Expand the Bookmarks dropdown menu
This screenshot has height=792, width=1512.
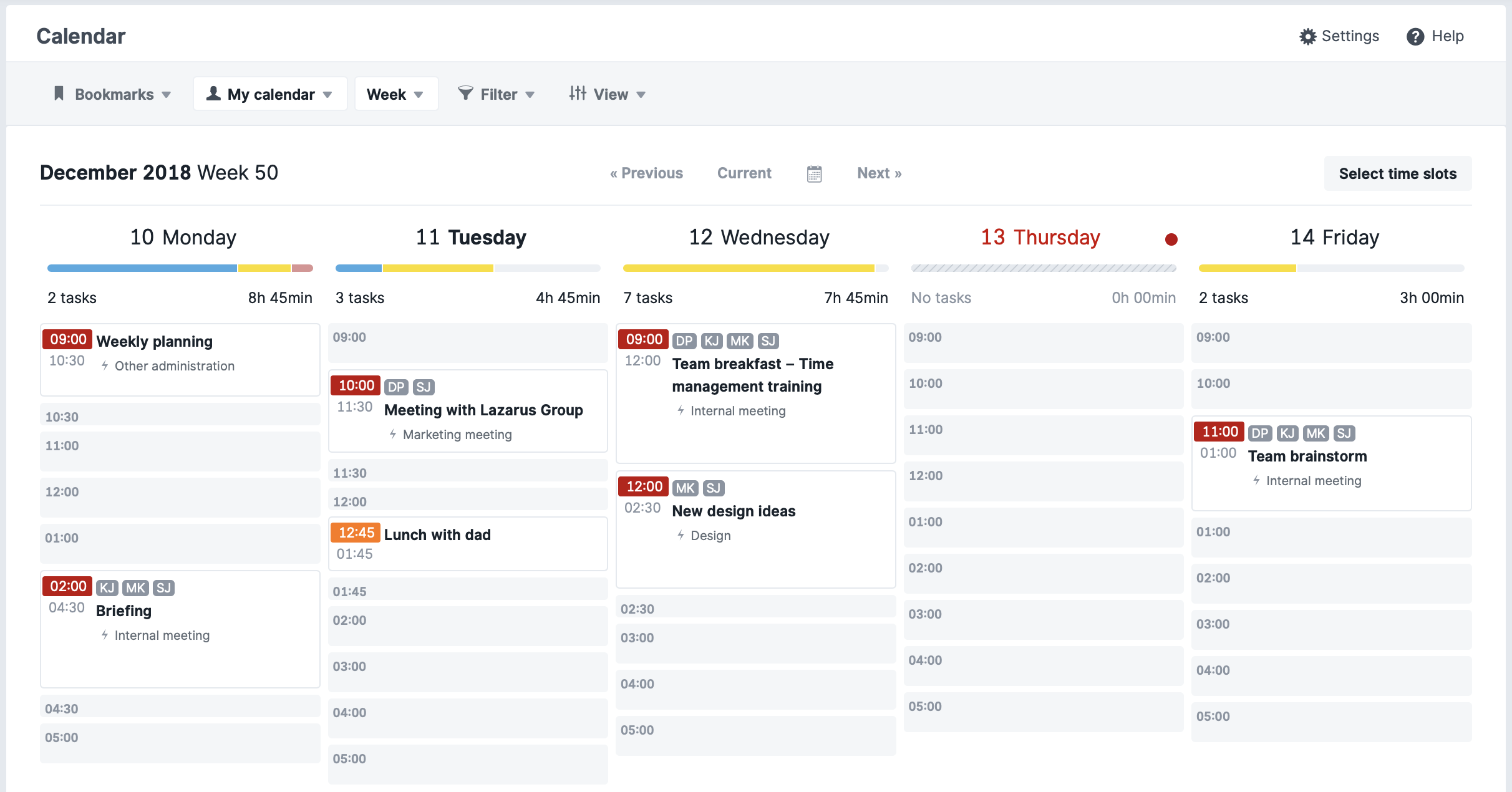pyautogui.click(x=112, y=94)
